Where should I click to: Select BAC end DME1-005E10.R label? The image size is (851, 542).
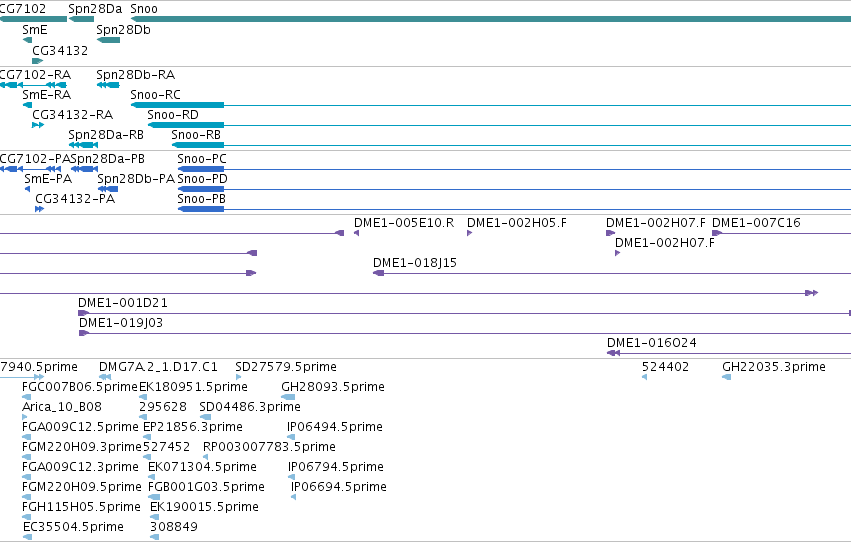pyautogui.click(x=404, y=223)
